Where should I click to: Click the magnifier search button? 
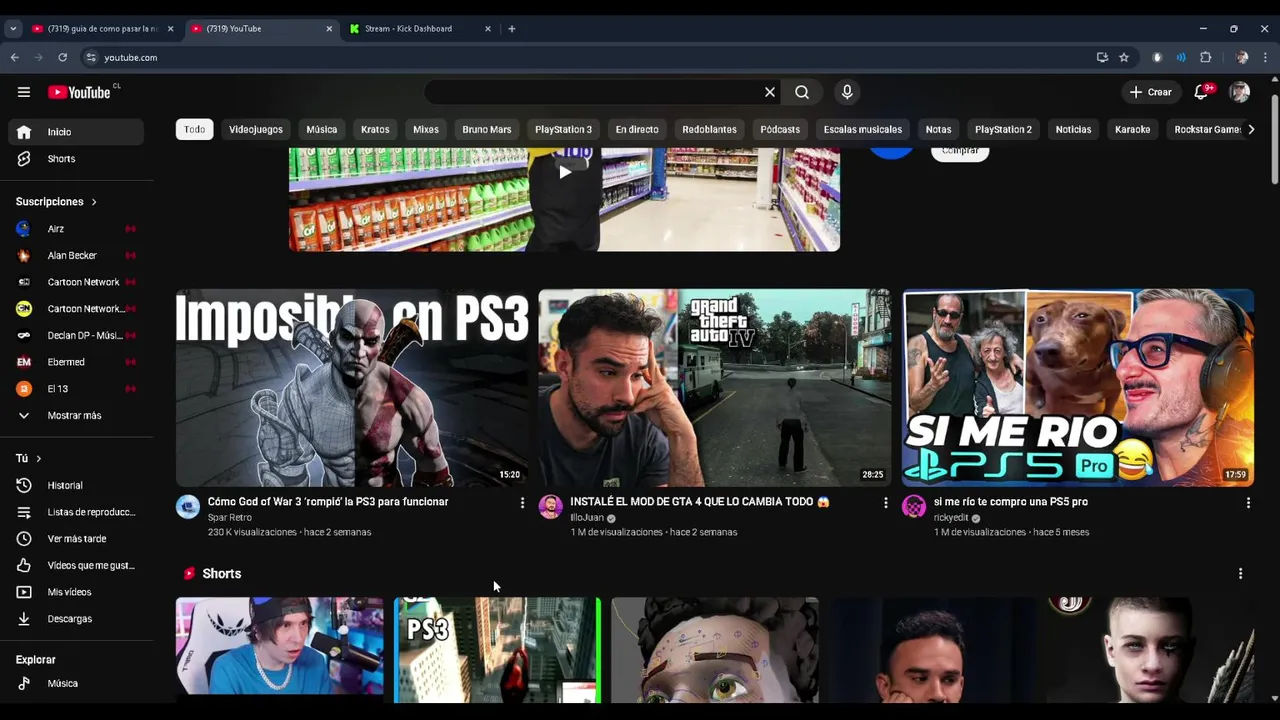point(802,92)
